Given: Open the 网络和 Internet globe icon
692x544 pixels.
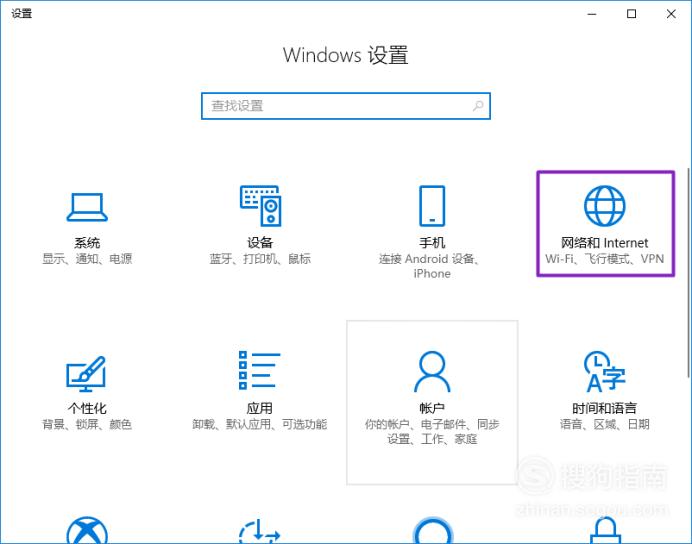Looking at the screenshot, I should pos(605,206).
